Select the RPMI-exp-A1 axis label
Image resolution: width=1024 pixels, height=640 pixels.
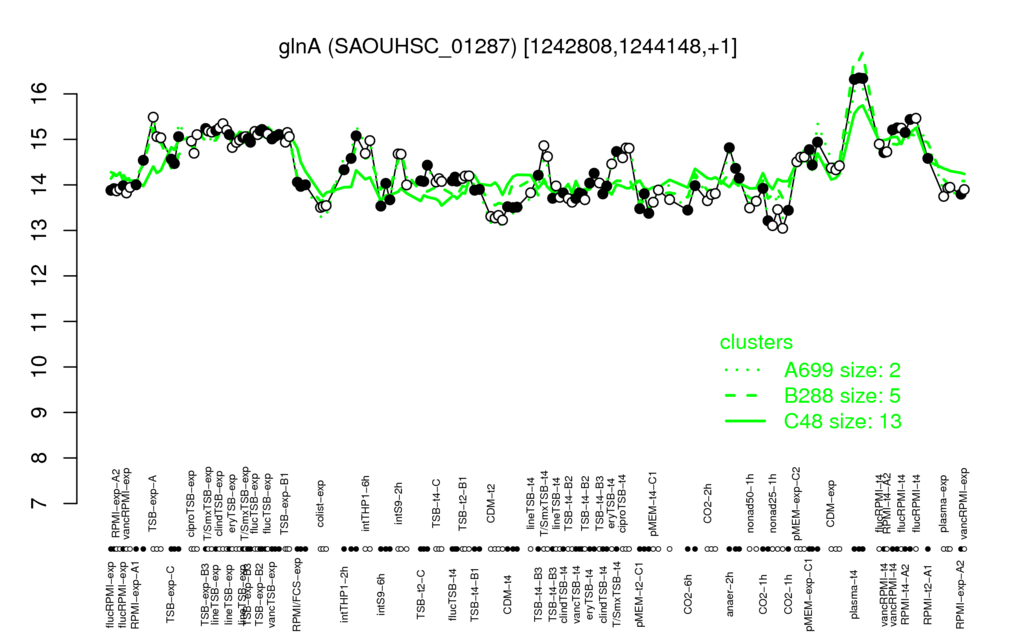(x=135, y=596)
